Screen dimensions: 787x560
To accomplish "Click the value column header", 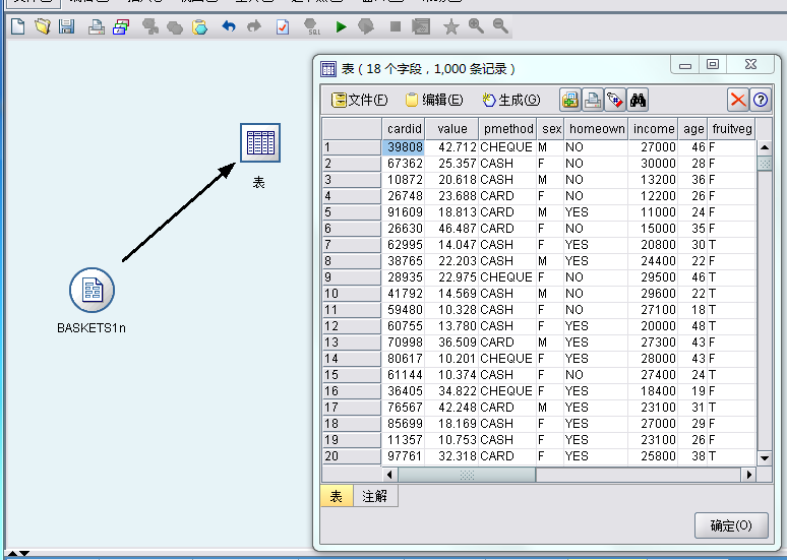I will [452, 129].
